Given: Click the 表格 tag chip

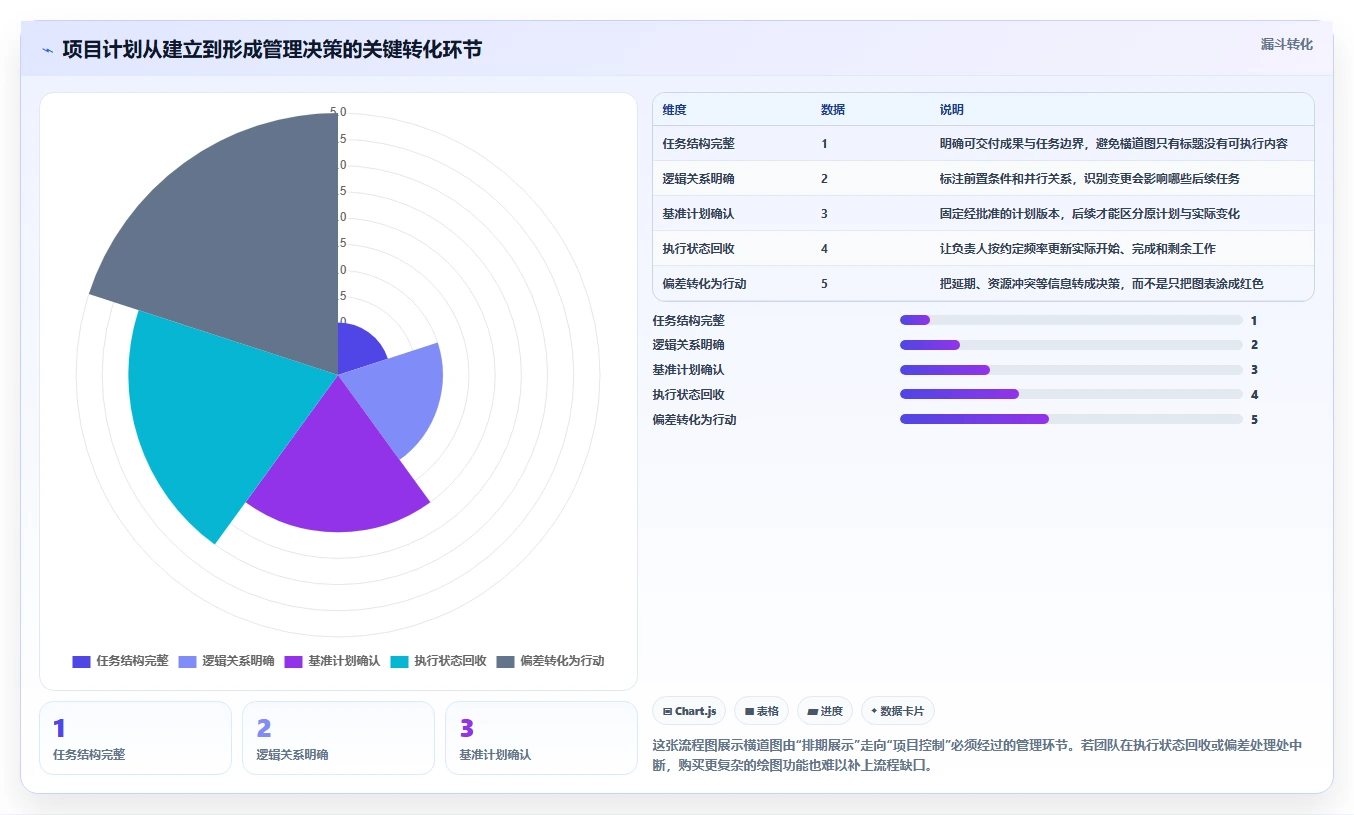Looking at the screenshot, I should (x=761, y=711).
